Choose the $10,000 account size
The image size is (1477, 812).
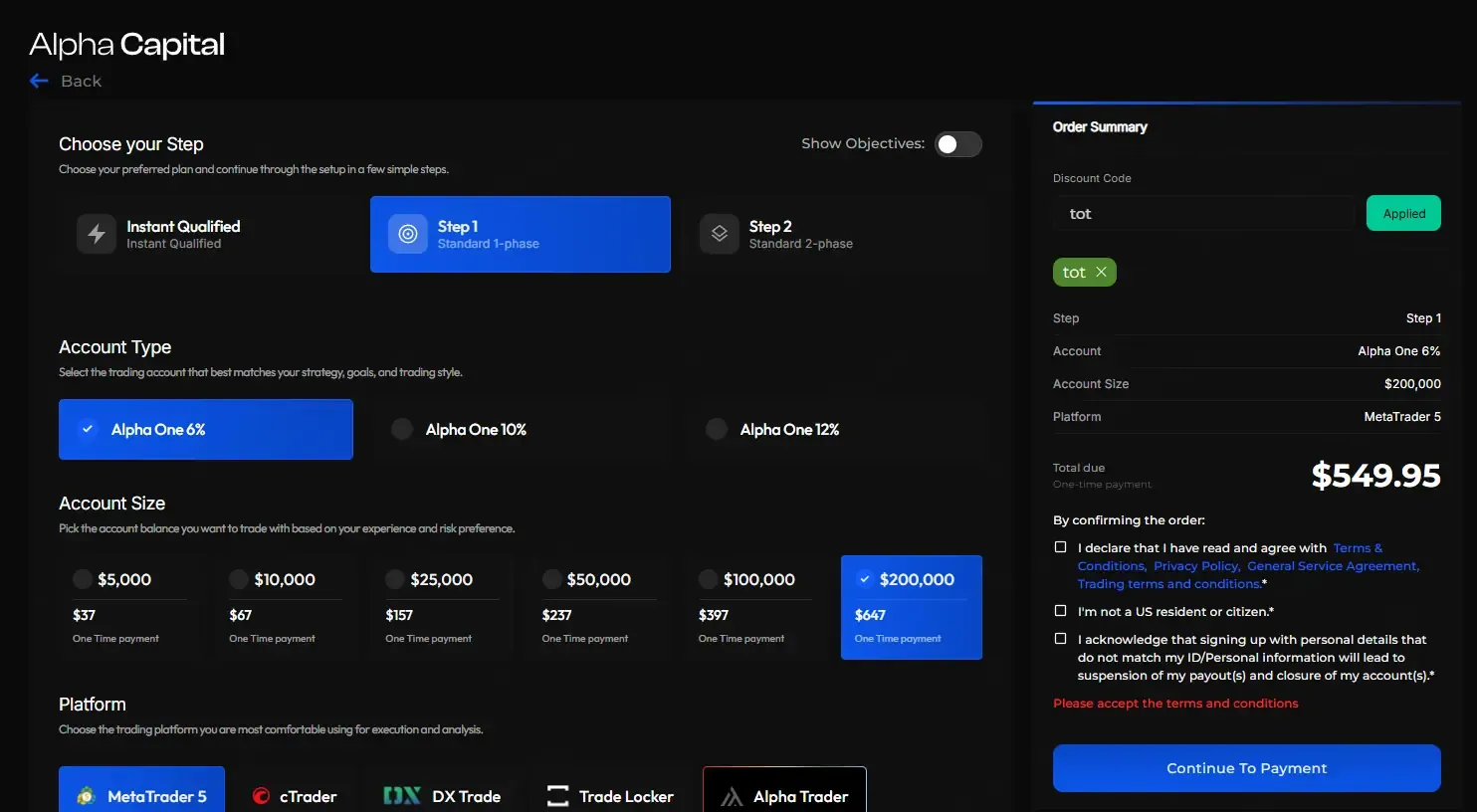[x=286, y=607]
